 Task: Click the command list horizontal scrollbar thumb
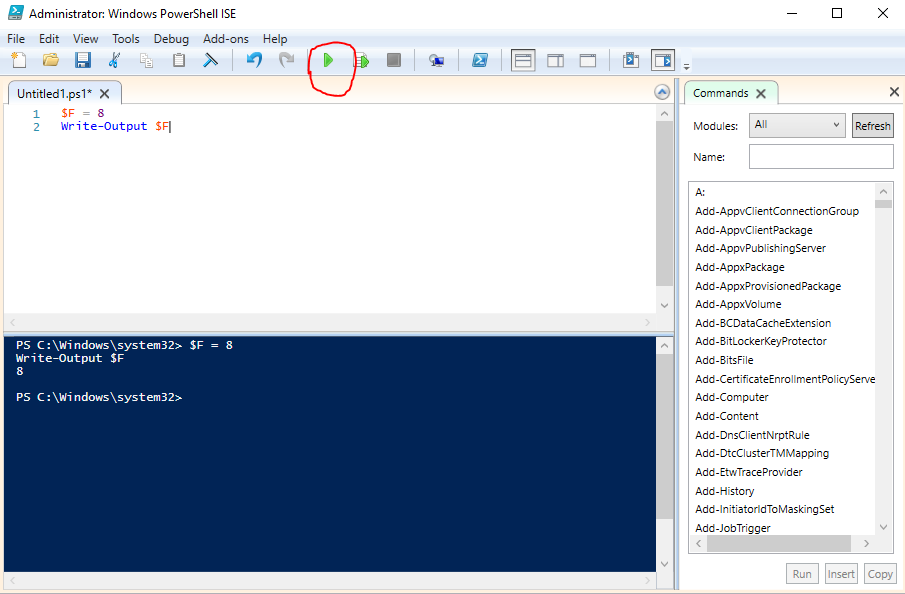pos(779,543)
